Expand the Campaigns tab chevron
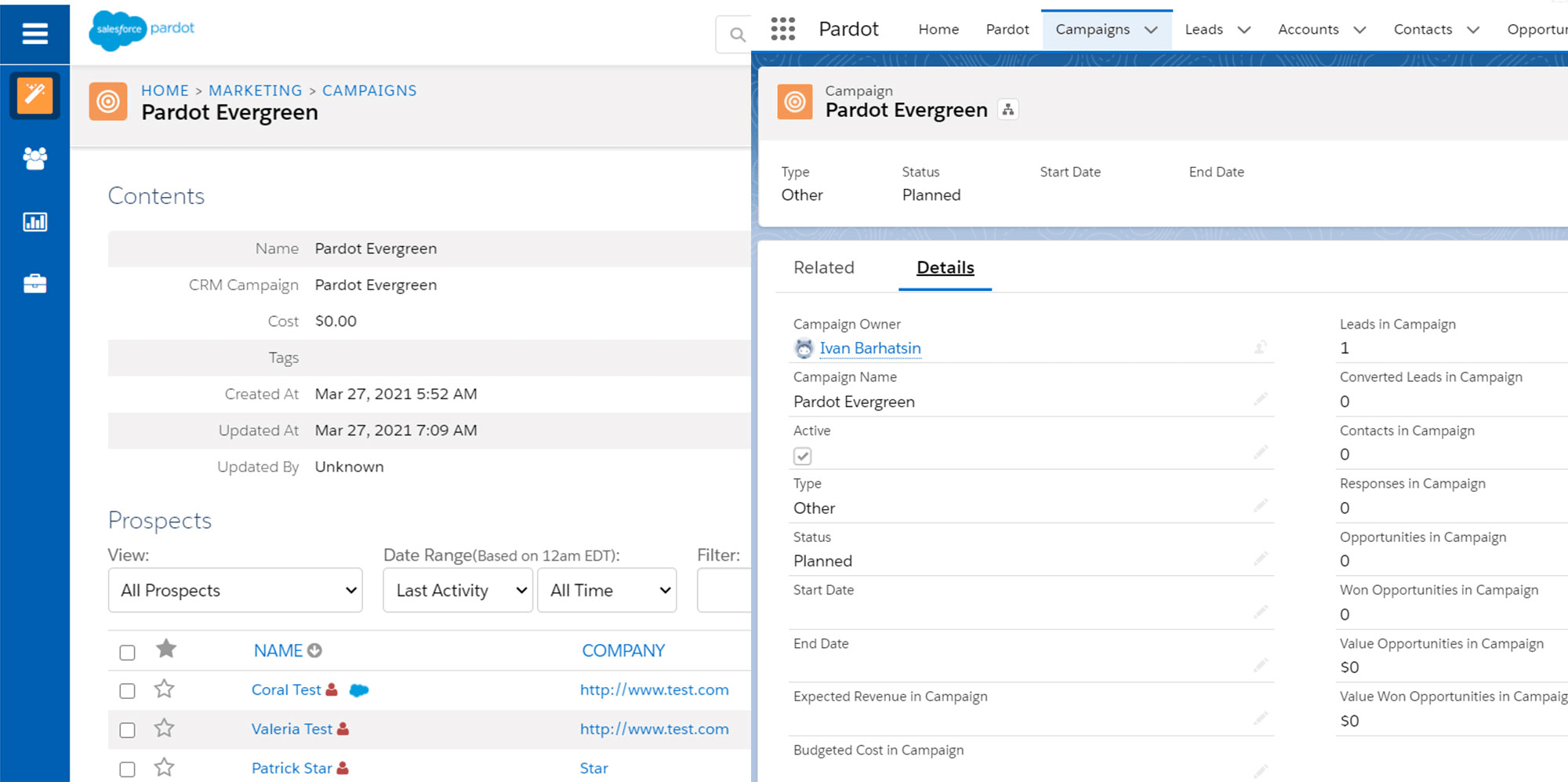 click(1151, 30)
